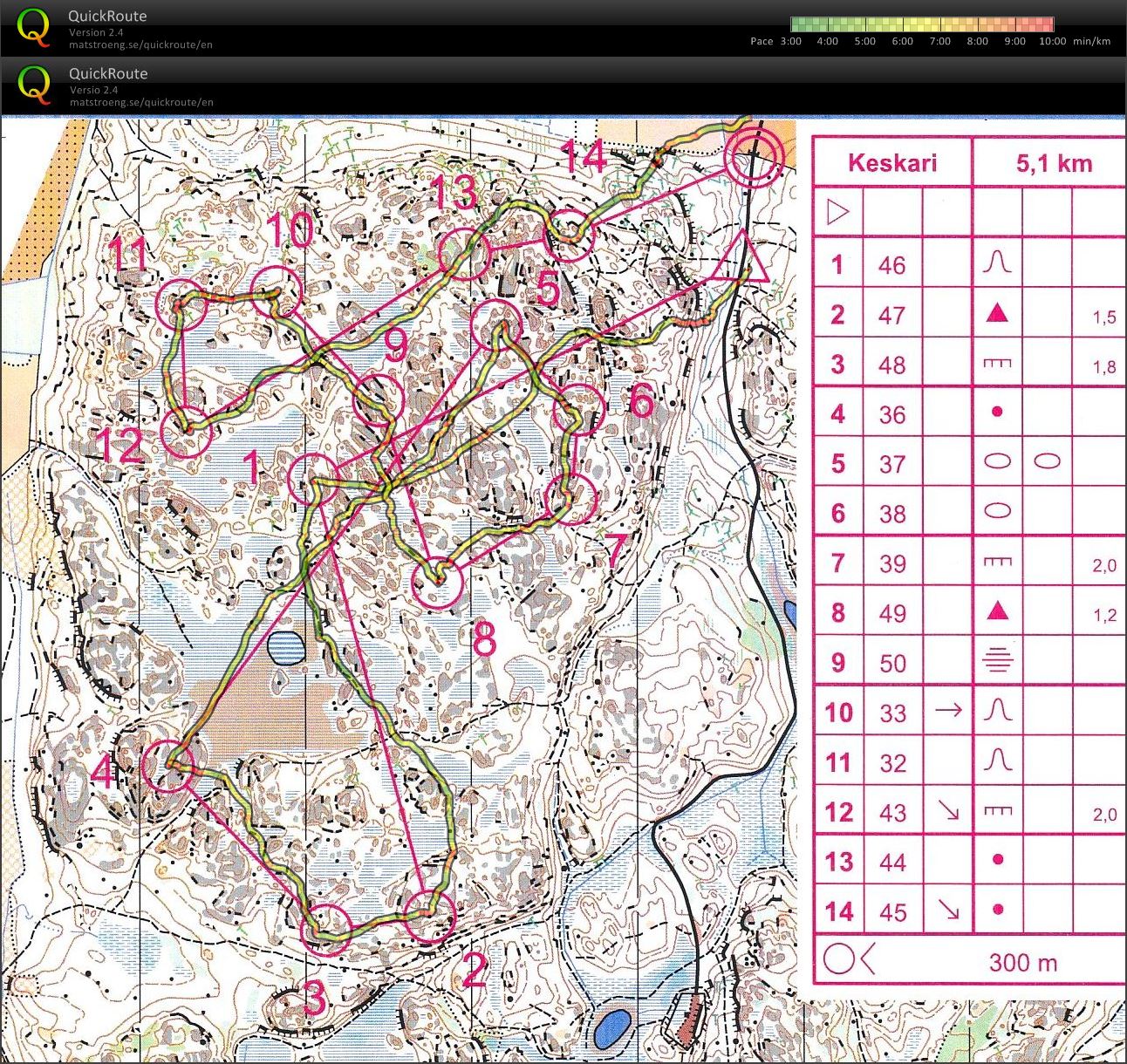Click the finish double circle on the map
This screenshot has width=1127, height=1064.
(x=754, y=156)
